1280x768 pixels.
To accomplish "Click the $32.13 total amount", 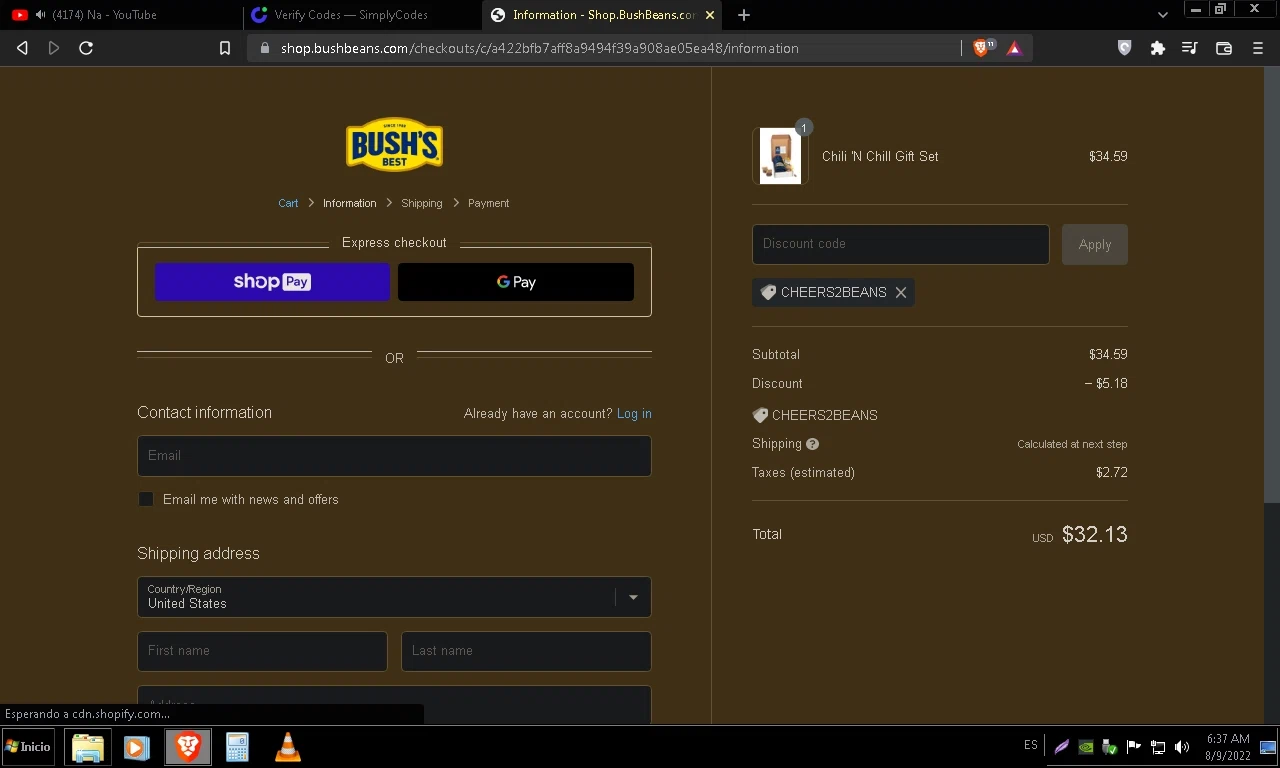I will click(1094, 534).
